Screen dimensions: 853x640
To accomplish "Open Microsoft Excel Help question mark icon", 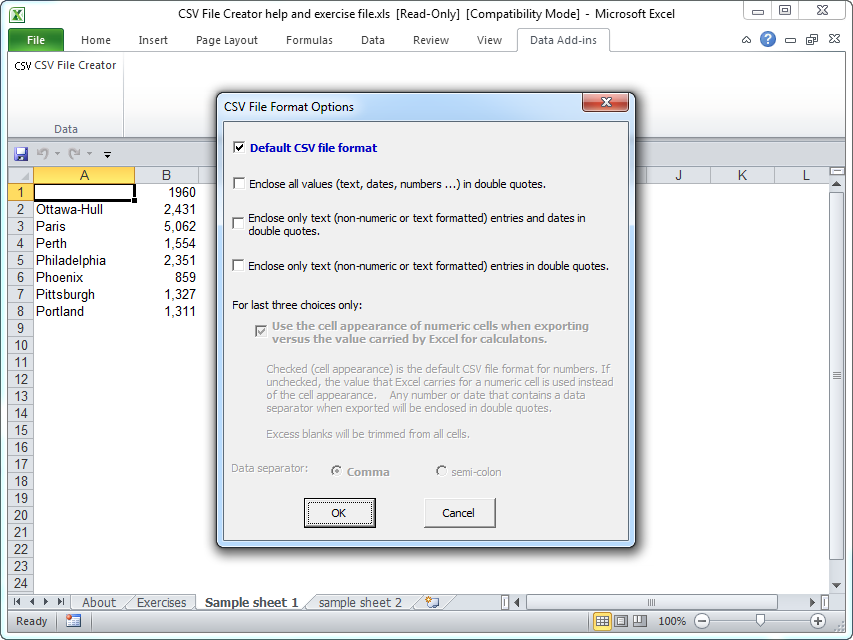I will (x=768, y=39).
